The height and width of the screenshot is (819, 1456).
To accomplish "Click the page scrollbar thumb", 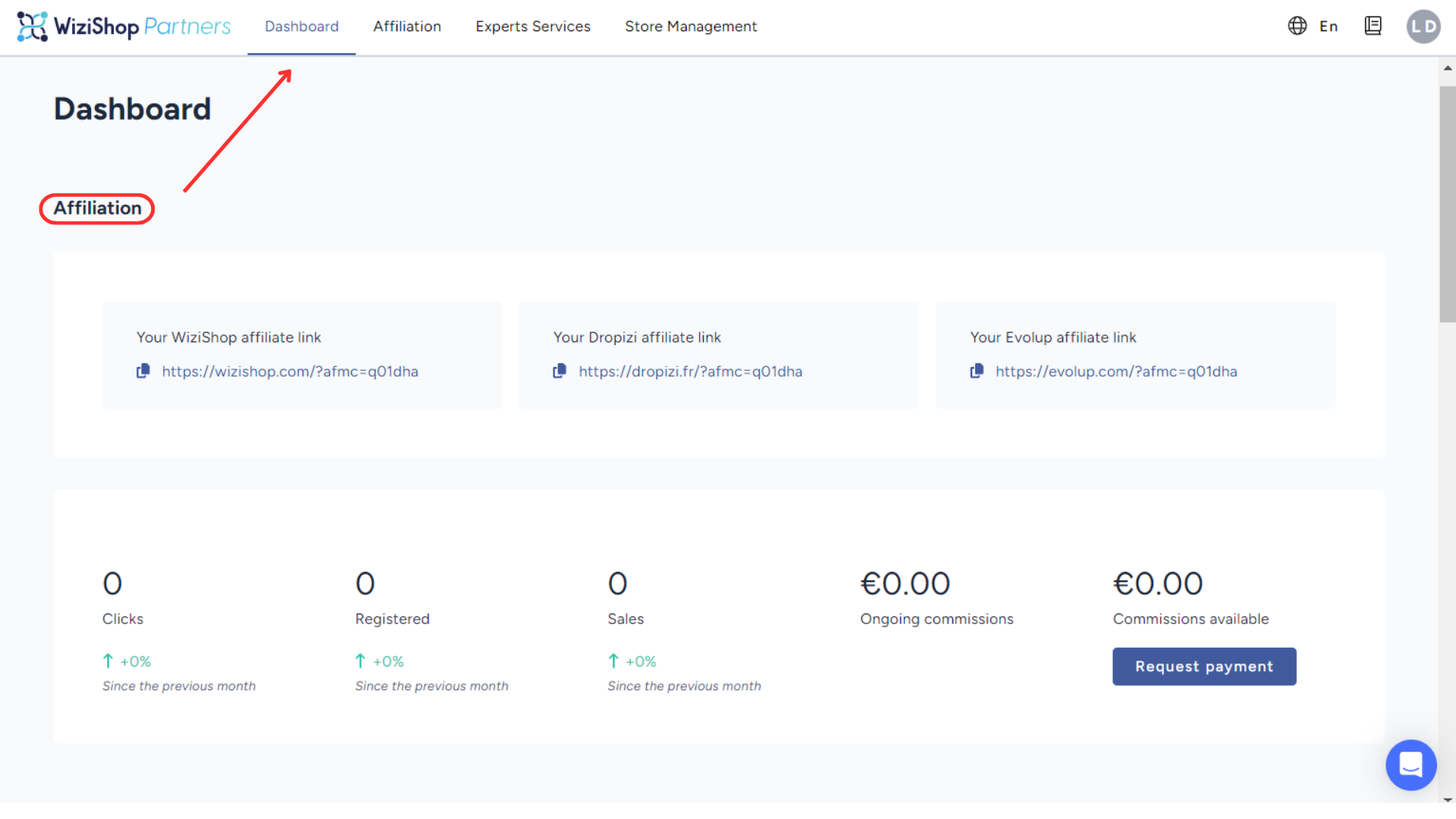I will pyautogui.click(x=1448, y=205).
